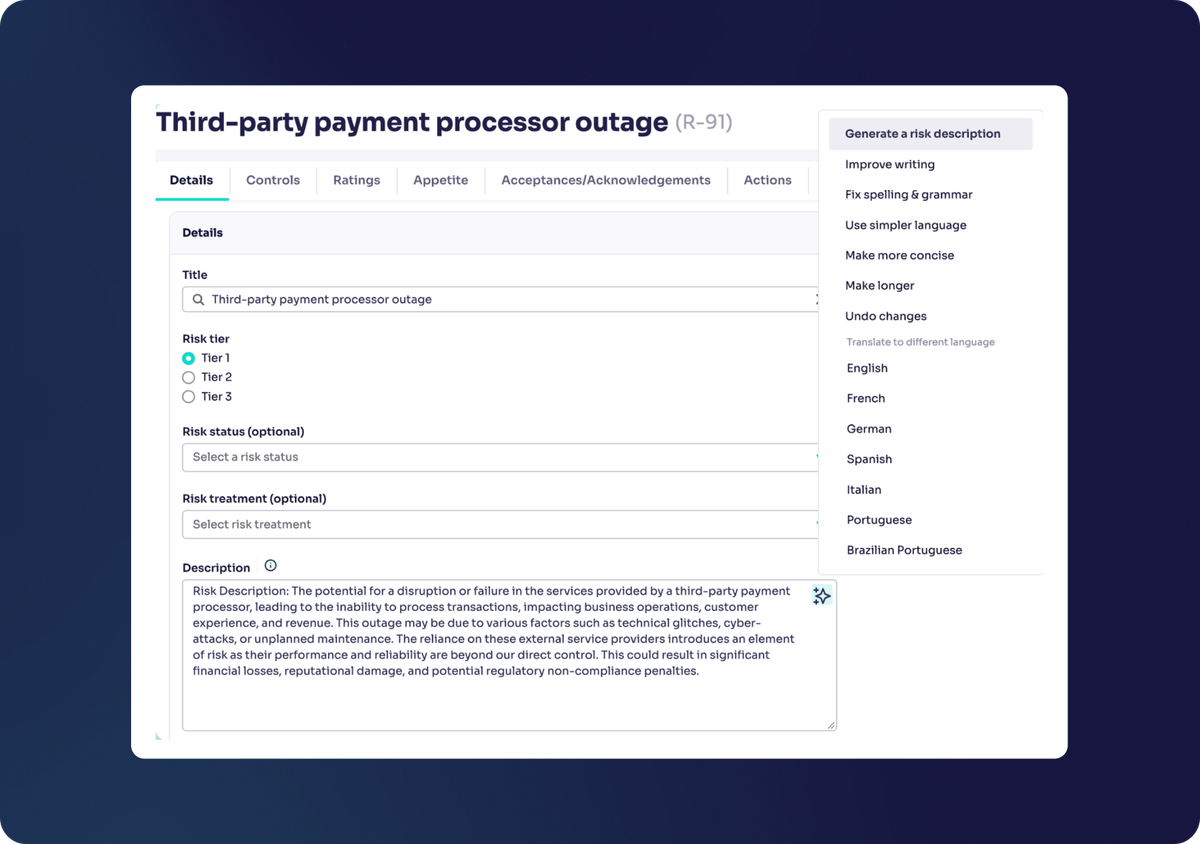Click inside the Description text area
This screenshot has width=1200, height=844.
(x=509, y=655)
